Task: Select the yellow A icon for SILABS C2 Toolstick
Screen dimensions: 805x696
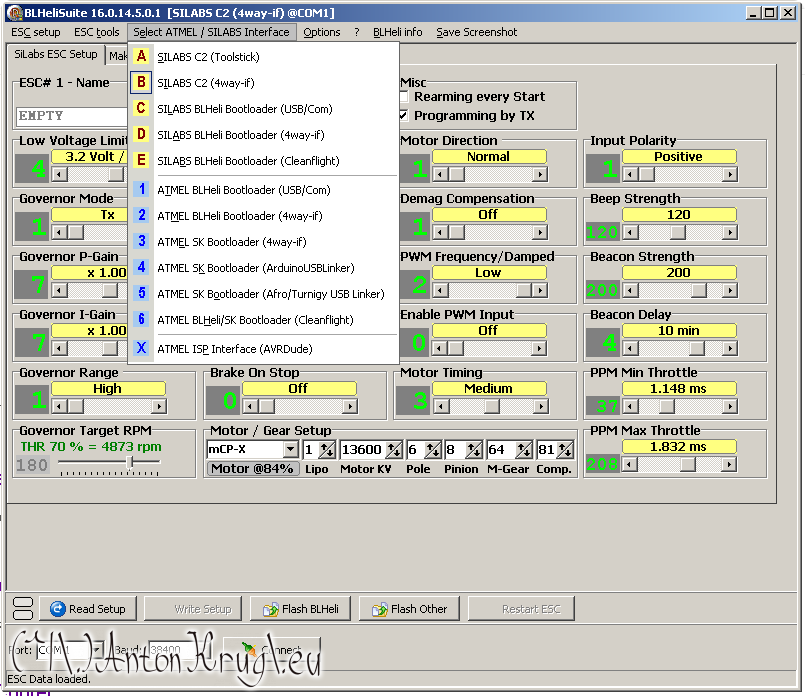Action: 141,56
